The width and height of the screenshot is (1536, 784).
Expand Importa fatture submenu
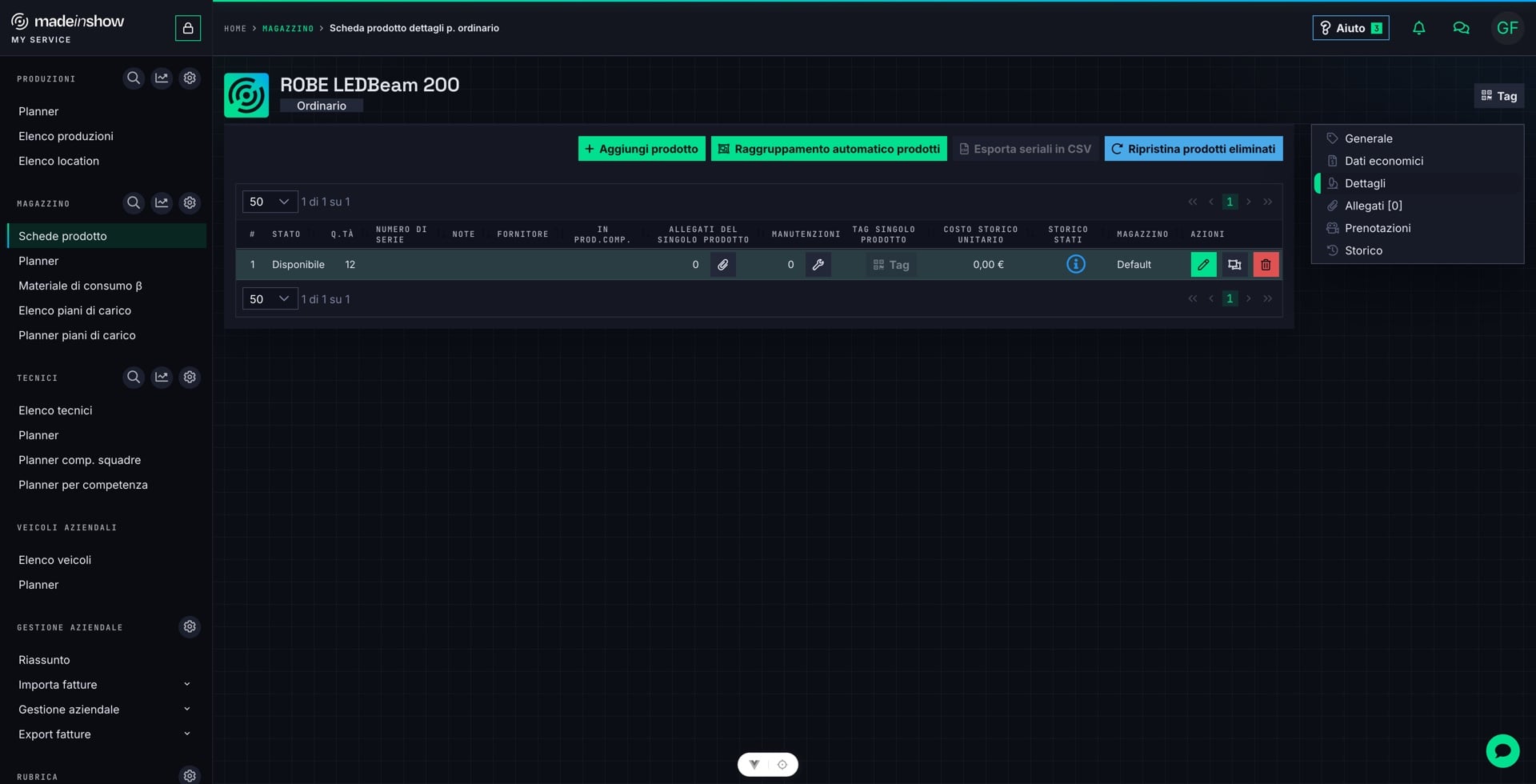point(186,685)
